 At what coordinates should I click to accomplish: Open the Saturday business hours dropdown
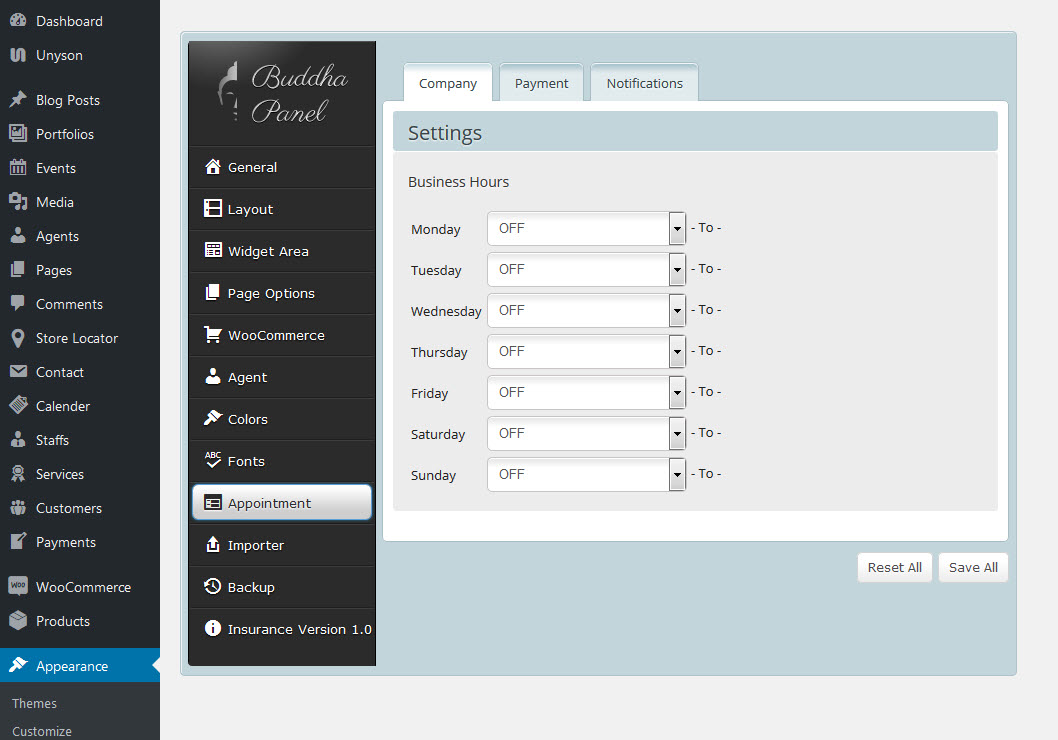pyautogui.click(x=586, y=434)
